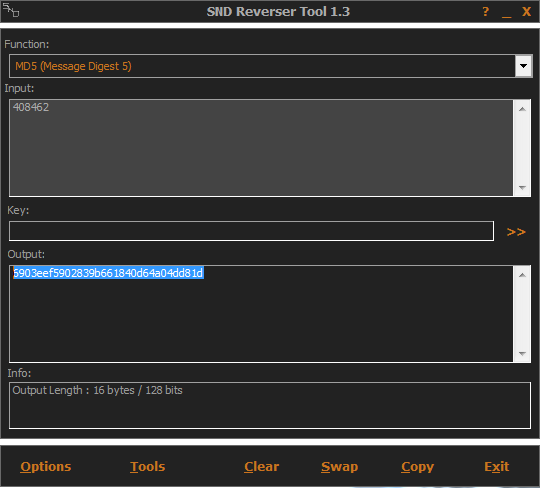Click the Output scrollbar up arrow
This screenshot has height=488, width=540.
click(522, 275)
